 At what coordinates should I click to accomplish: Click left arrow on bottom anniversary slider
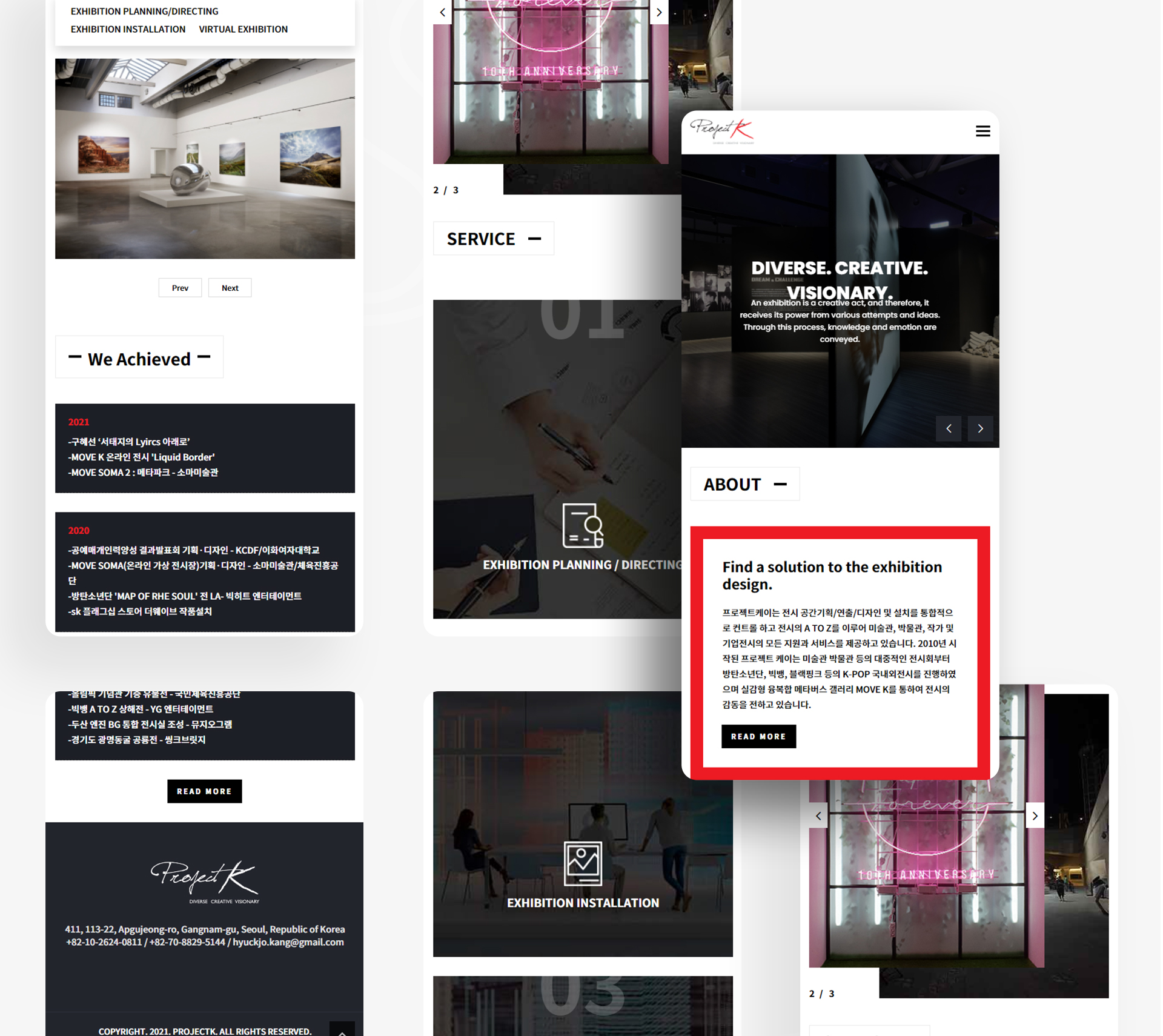click(818, 816)
